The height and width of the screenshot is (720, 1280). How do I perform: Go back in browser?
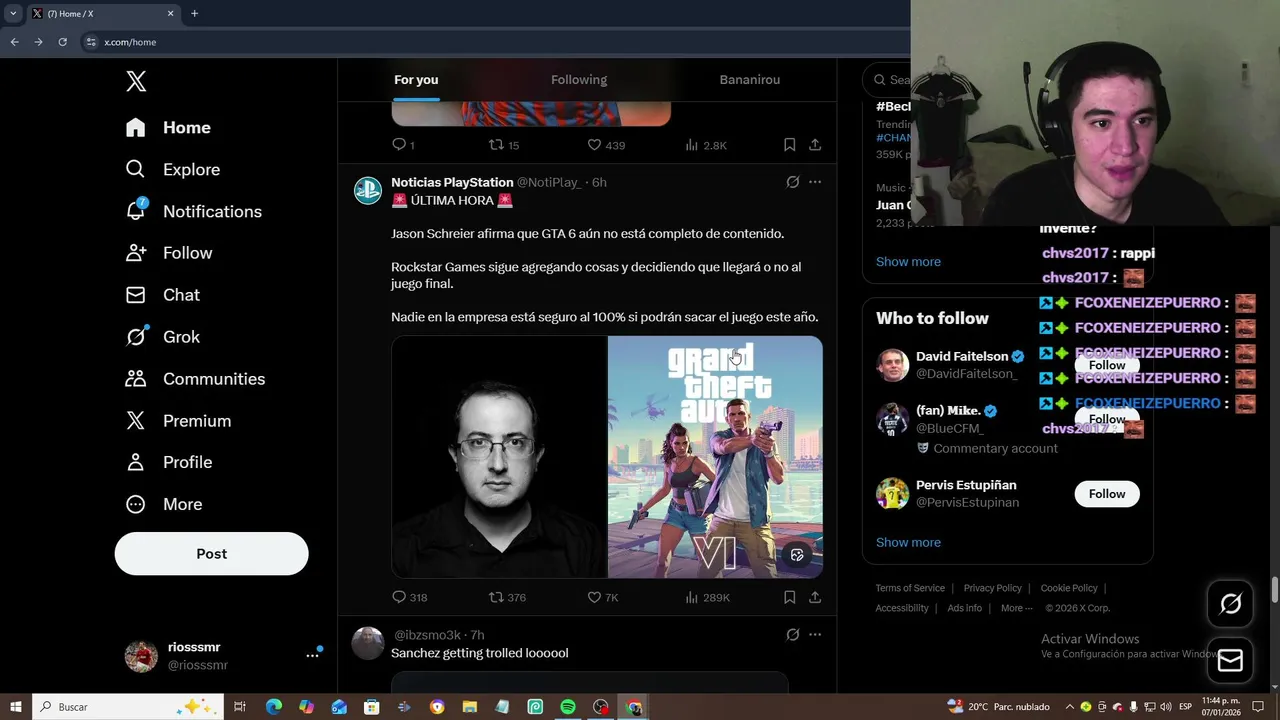(14, 42)
